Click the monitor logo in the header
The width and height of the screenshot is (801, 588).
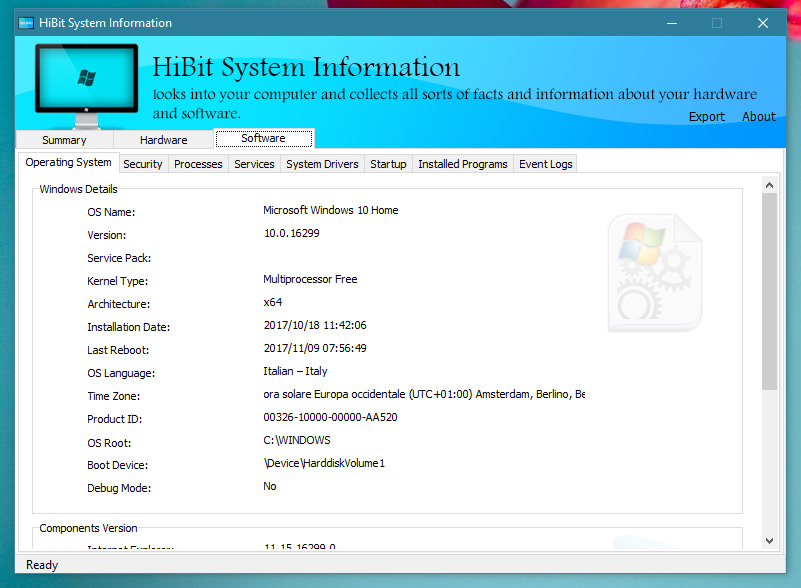click(x=86, y=84)
